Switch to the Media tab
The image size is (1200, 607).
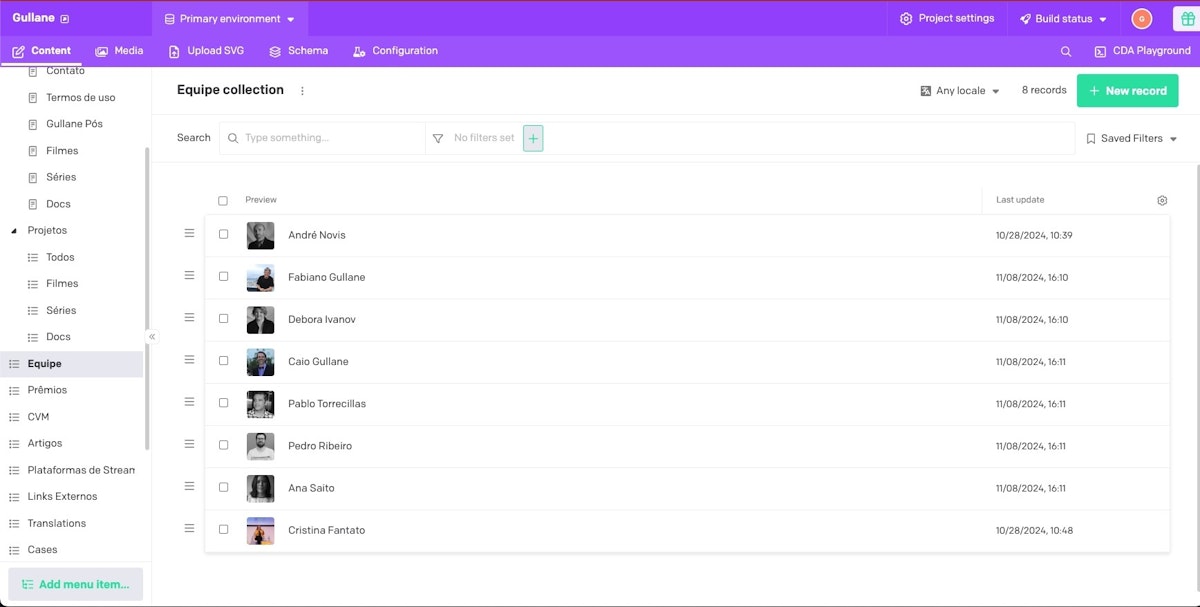119,51
